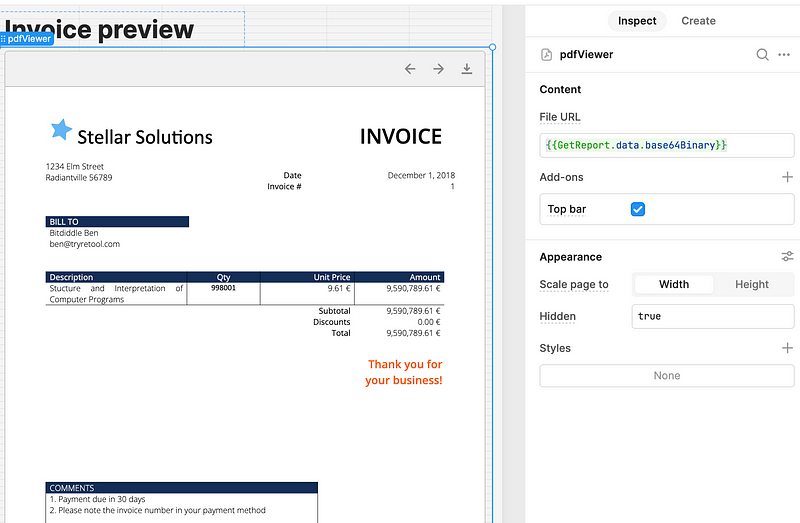This screenshot has height=523, width=800.
Task: Go to previous PDF page arrow
Action: coord(410,69)
